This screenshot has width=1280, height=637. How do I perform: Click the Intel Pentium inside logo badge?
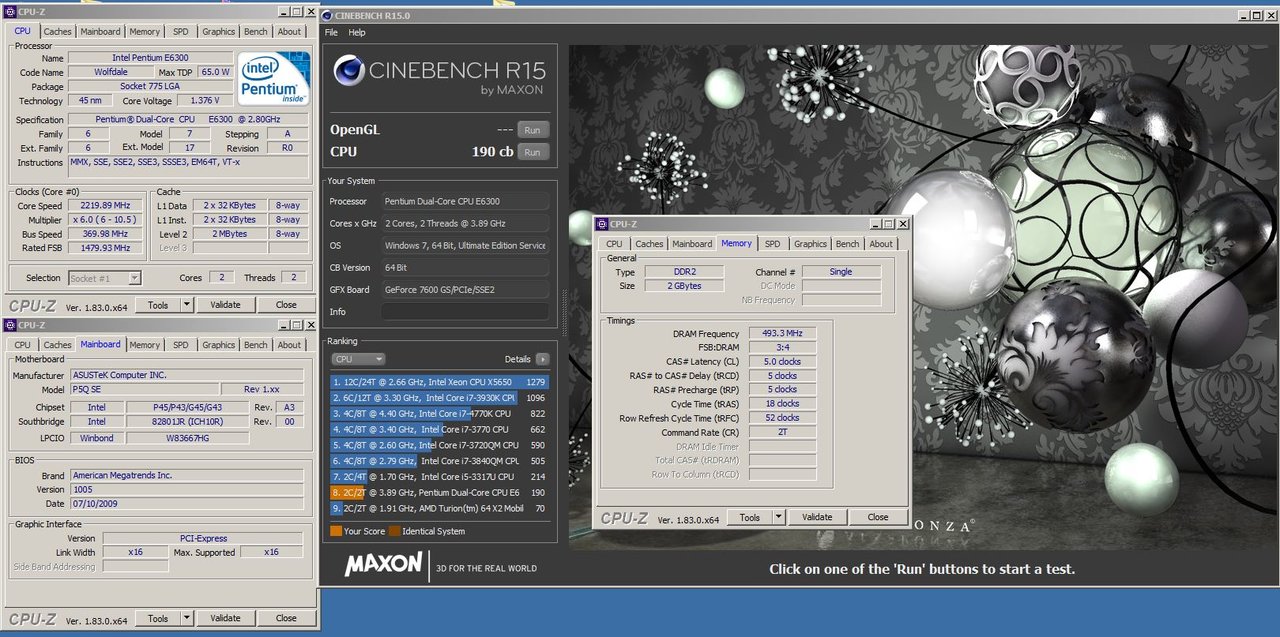(x=274, y=78)
